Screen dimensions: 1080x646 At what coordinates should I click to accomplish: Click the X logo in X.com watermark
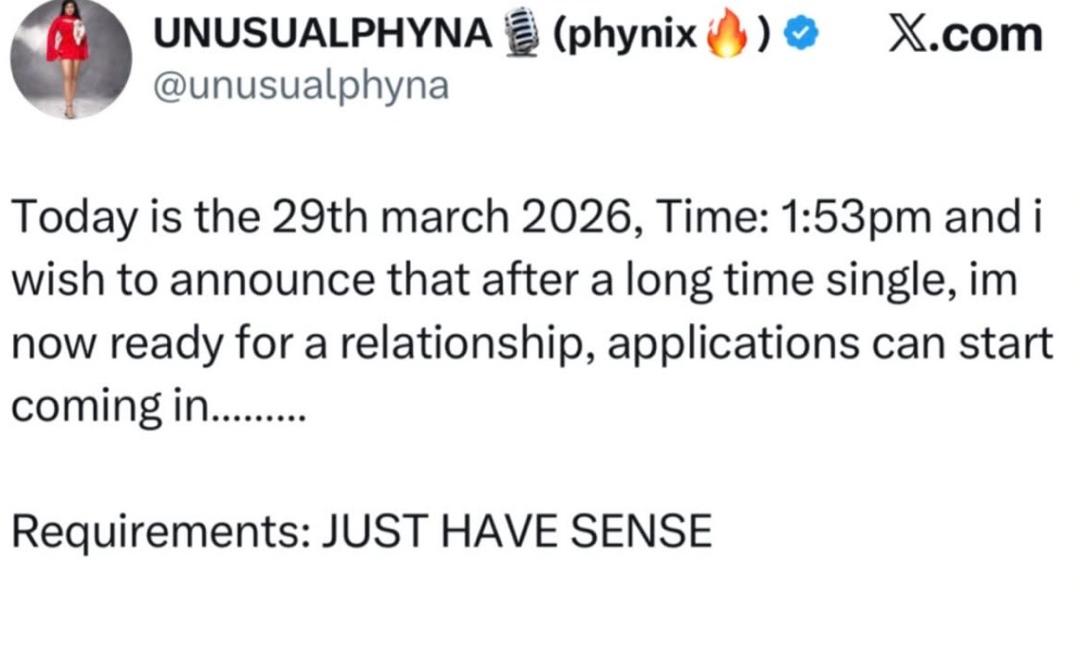coord(909,35)
